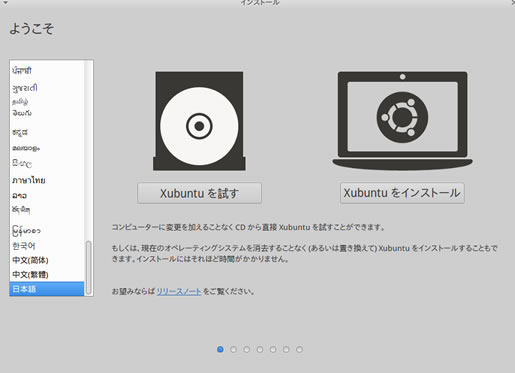
Task: Select the Kannada language entry ಕನ್ನಡ
Action: [47, 132]
